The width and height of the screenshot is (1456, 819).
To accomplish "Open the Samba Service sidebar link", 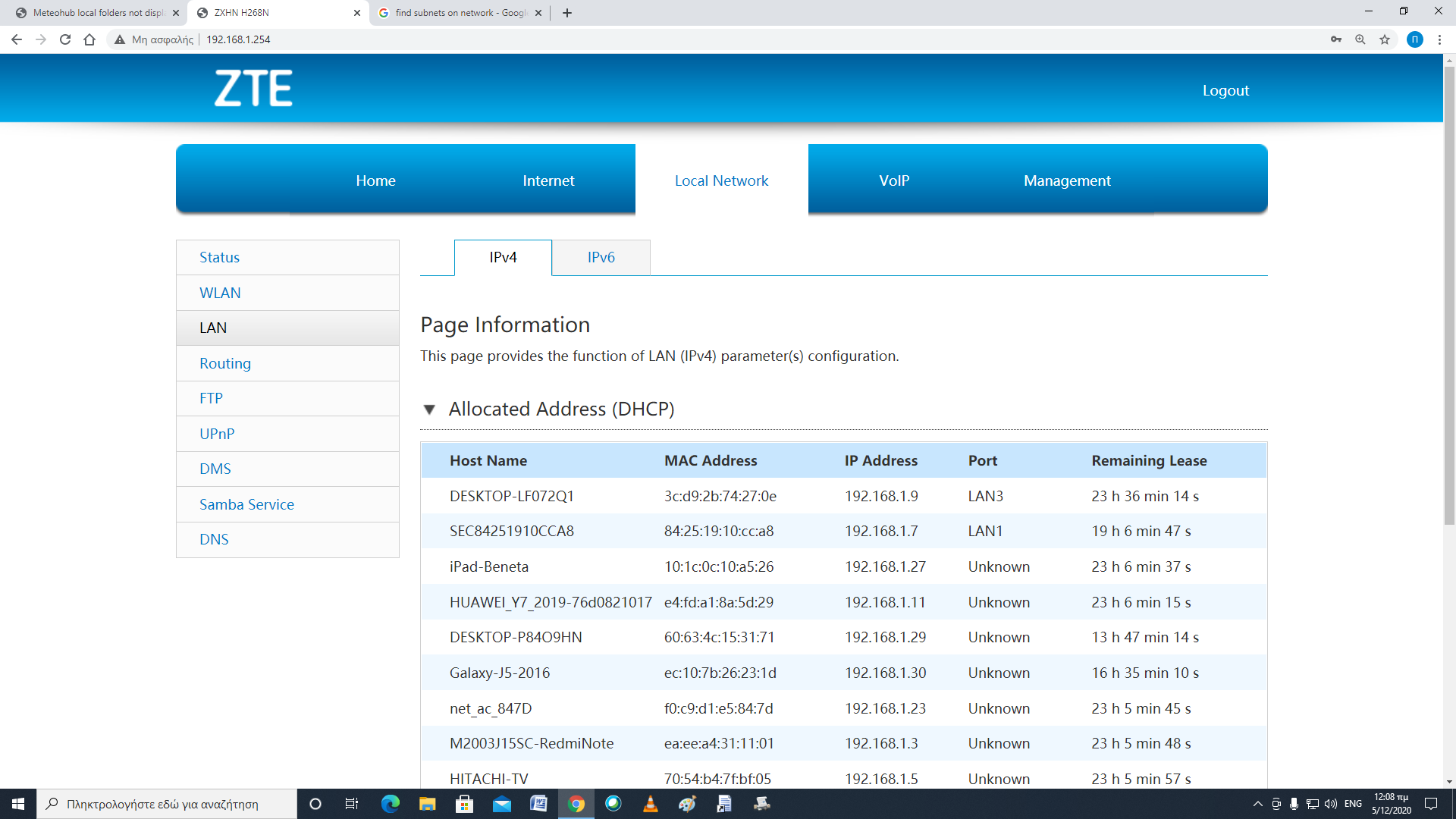I will [246, 504].
